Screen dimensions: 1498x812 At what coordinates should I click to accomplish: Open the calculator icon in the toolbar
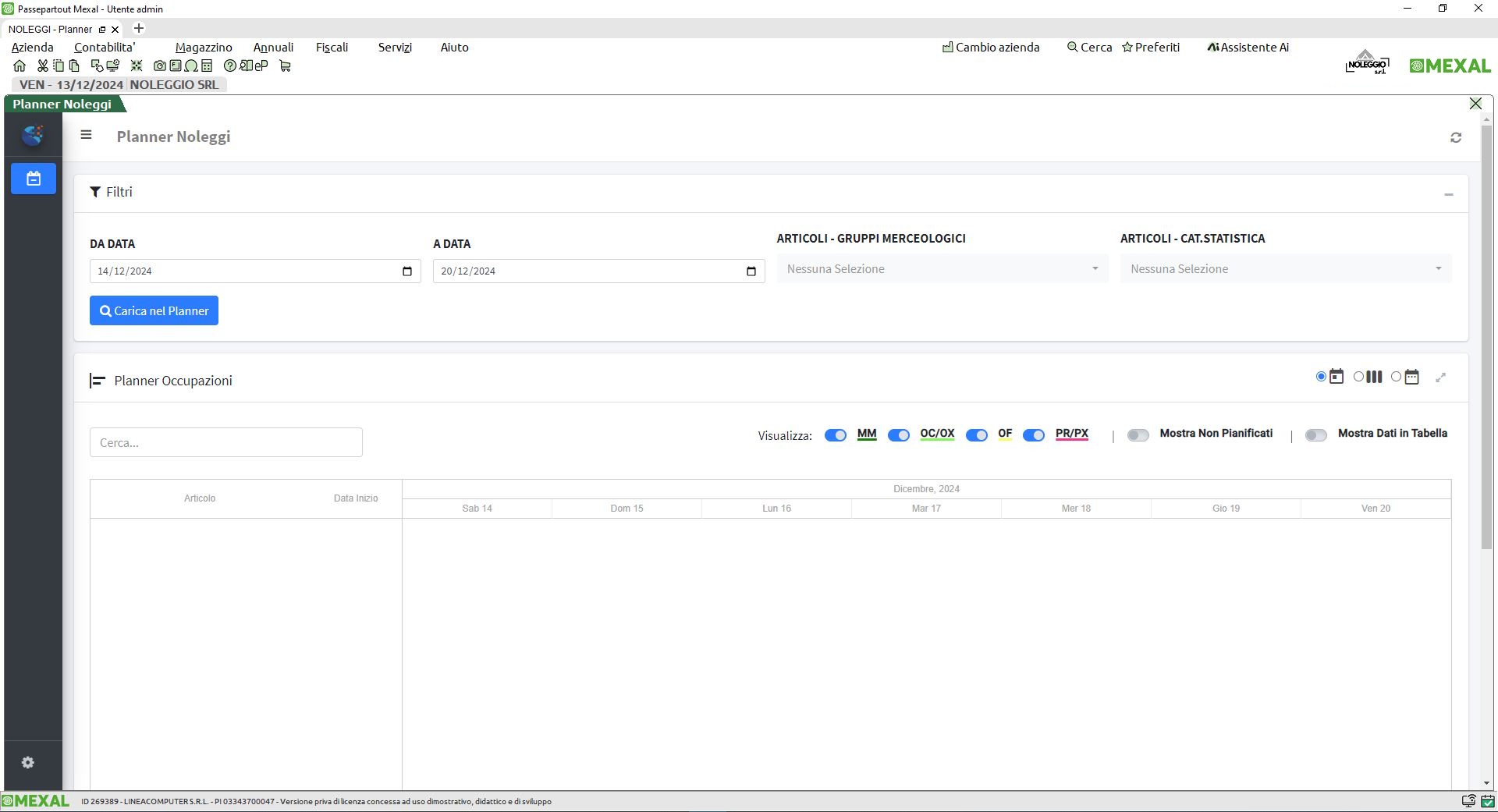tap(207, 66)
